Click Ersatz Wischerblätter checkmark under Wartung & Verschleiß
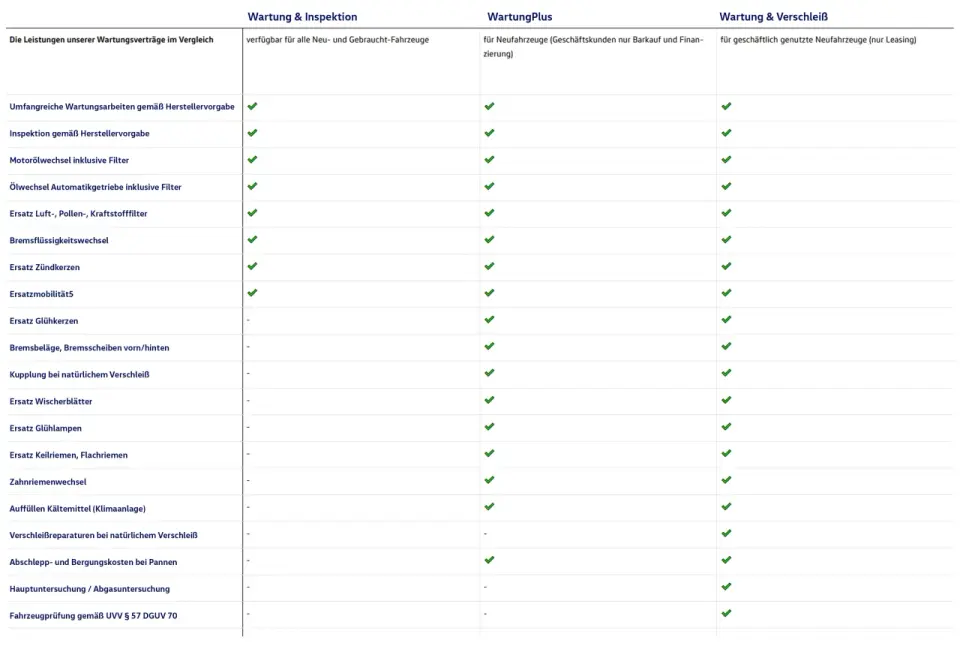 pos(726,400)
